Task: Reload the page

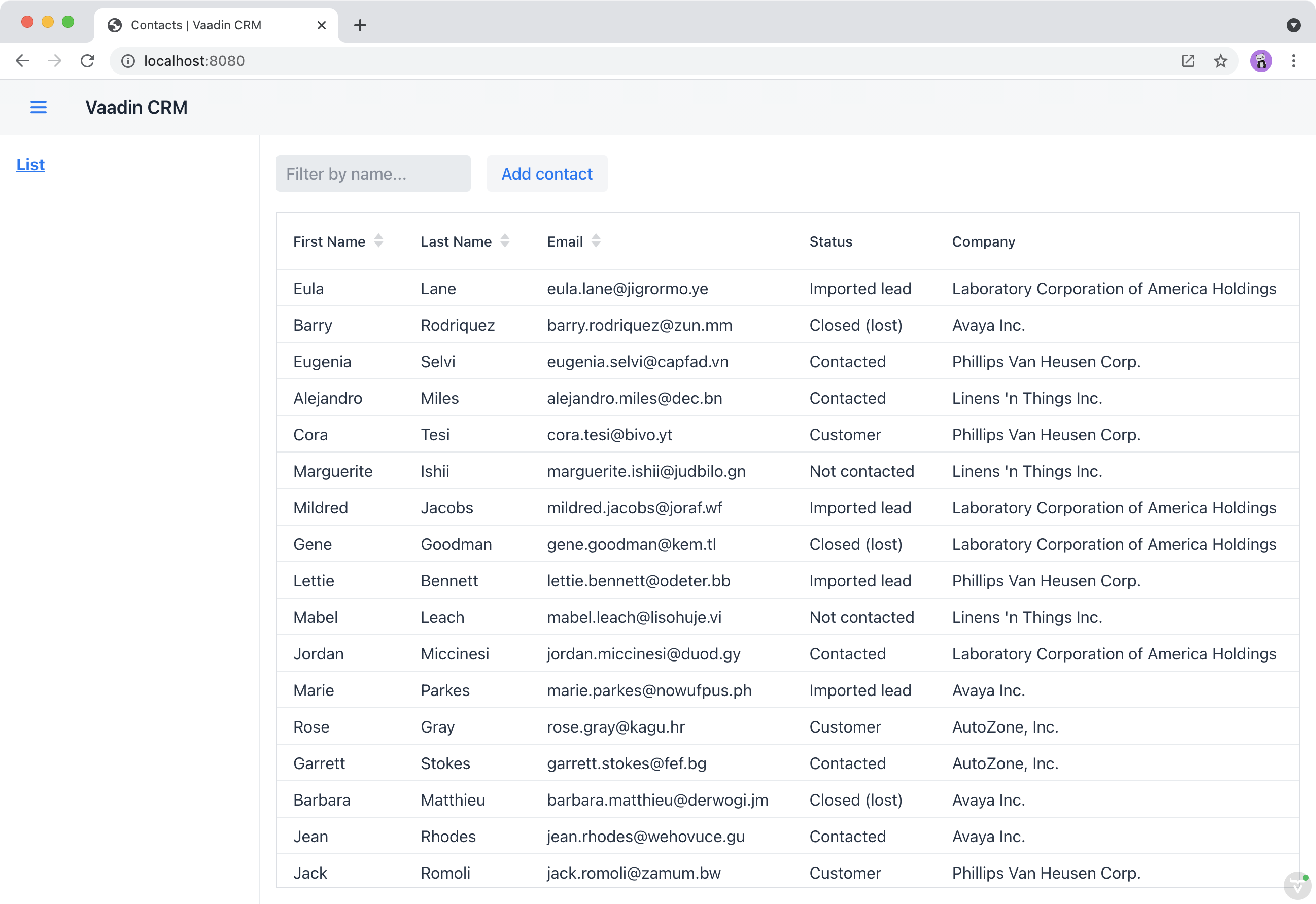Action: pos(88,60)
